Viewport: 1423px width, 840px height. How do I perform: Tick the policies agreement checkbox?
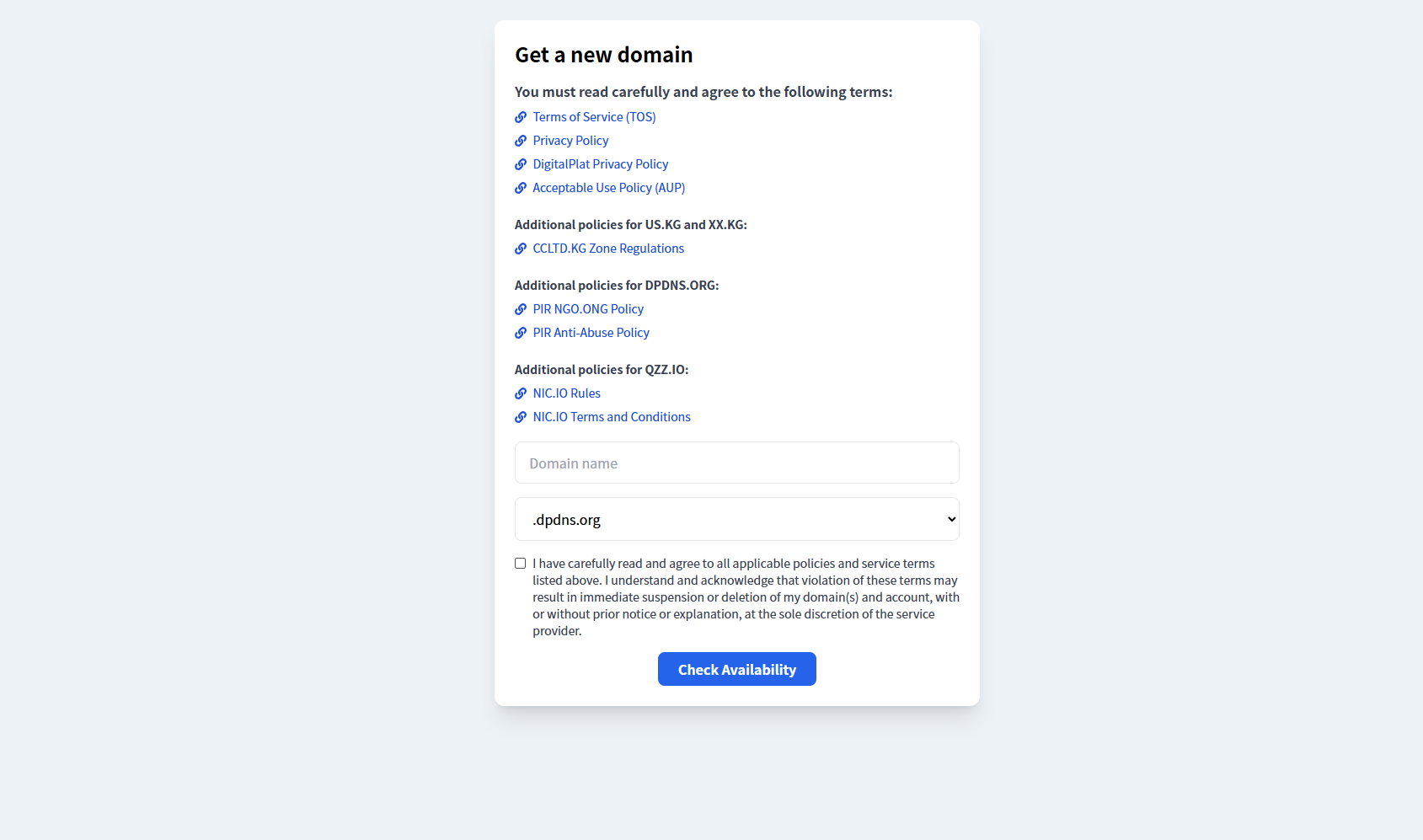[x=521, y=564]
